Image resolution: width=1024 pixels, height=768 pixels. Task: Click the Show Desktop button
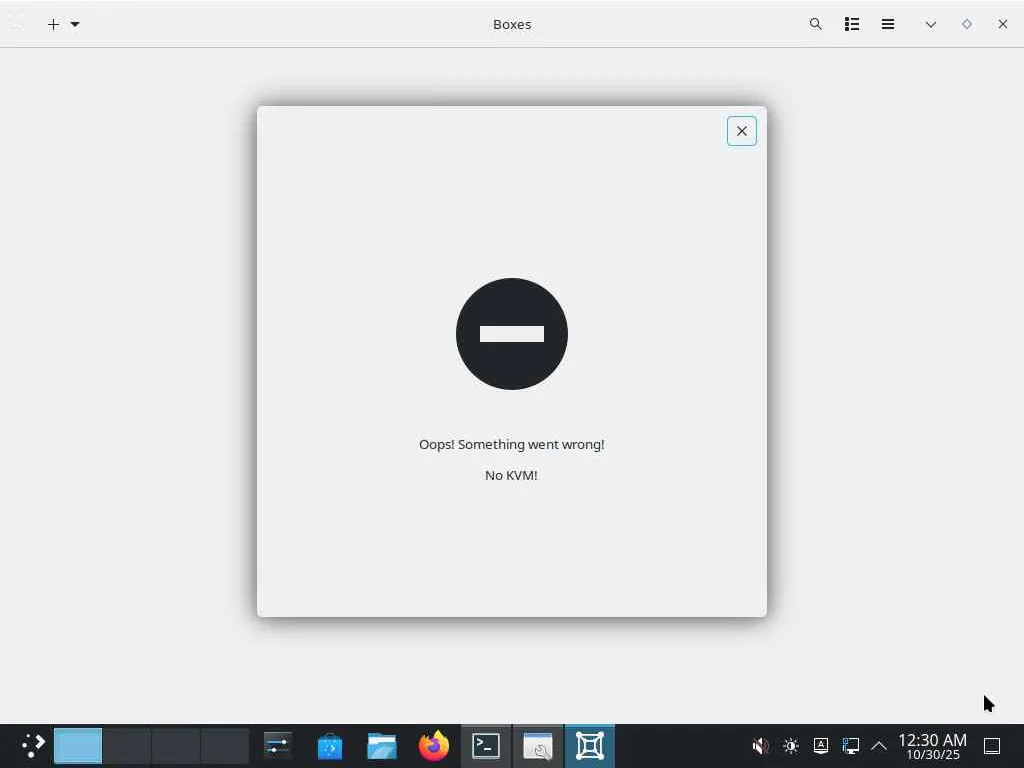point(992,746)
